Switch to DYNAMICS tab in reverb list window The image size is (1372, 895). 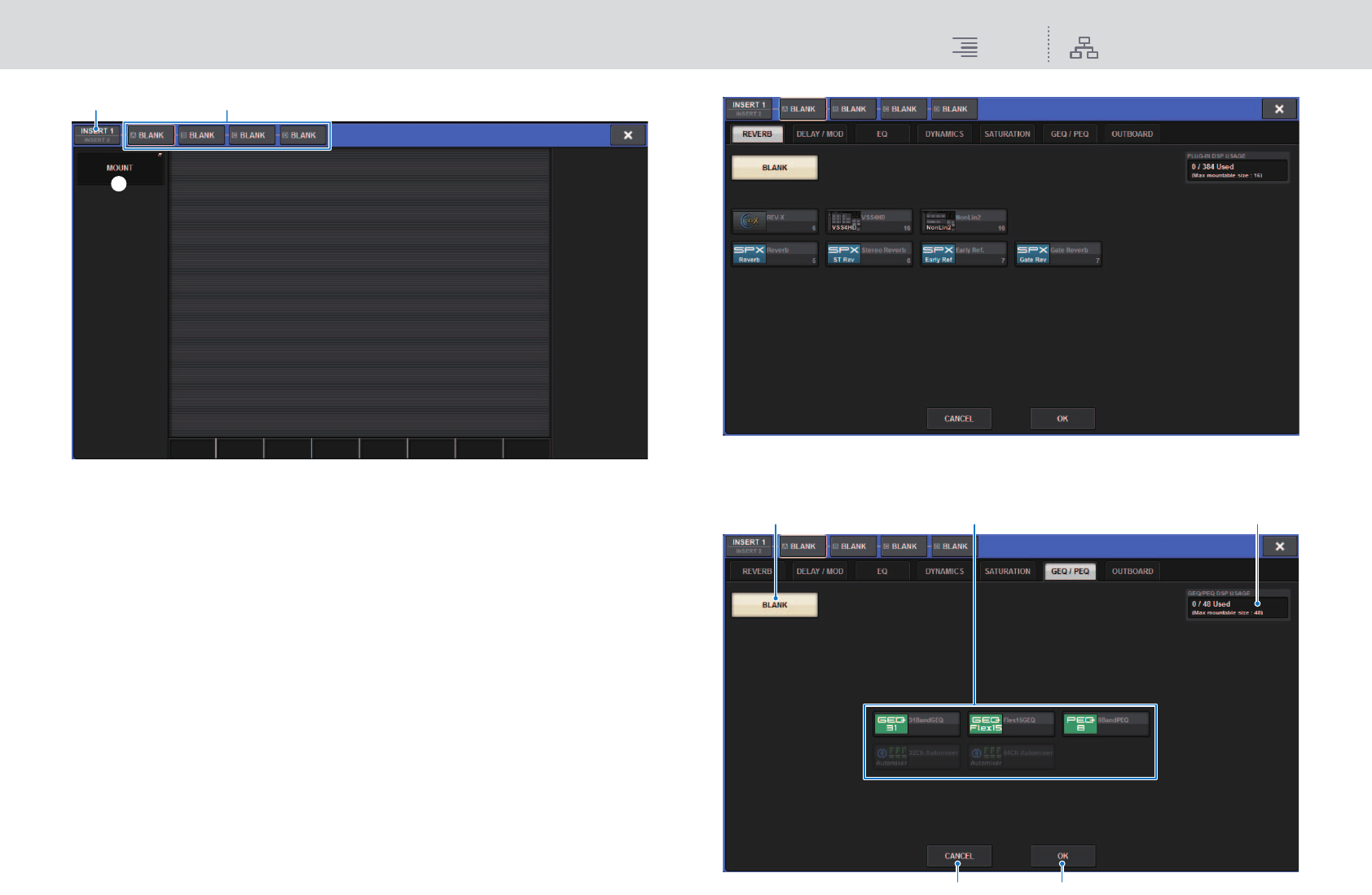pos(944,134)
